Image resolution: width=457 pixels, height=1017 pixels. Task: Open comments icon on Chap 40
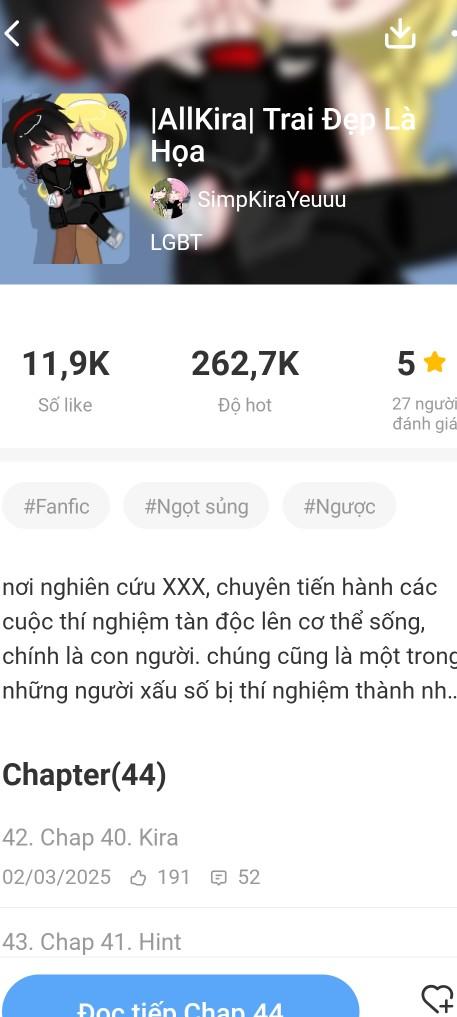click(x=219, y=878)
